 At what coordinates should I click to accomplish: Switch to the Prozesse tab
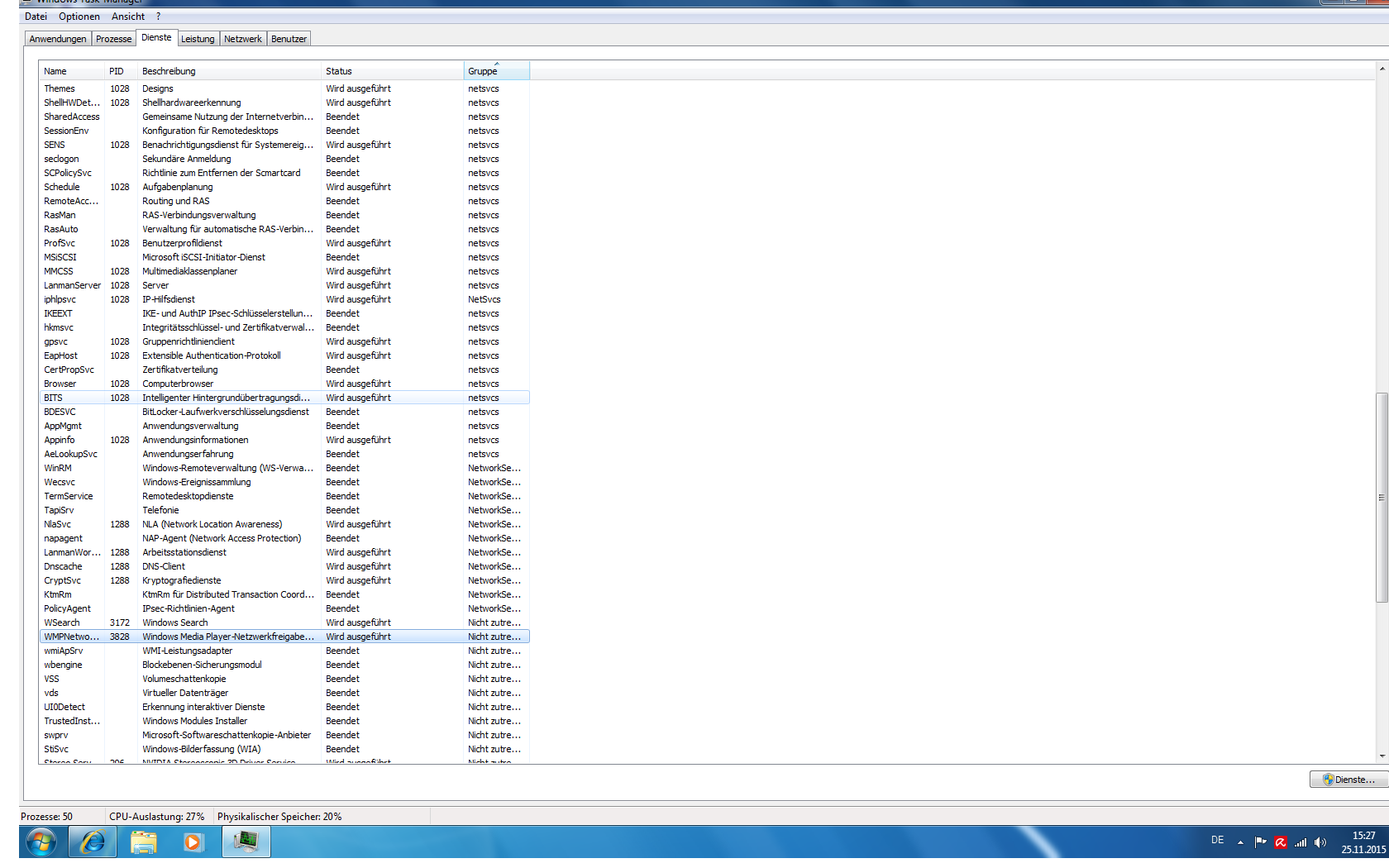(x=113, y=39)
